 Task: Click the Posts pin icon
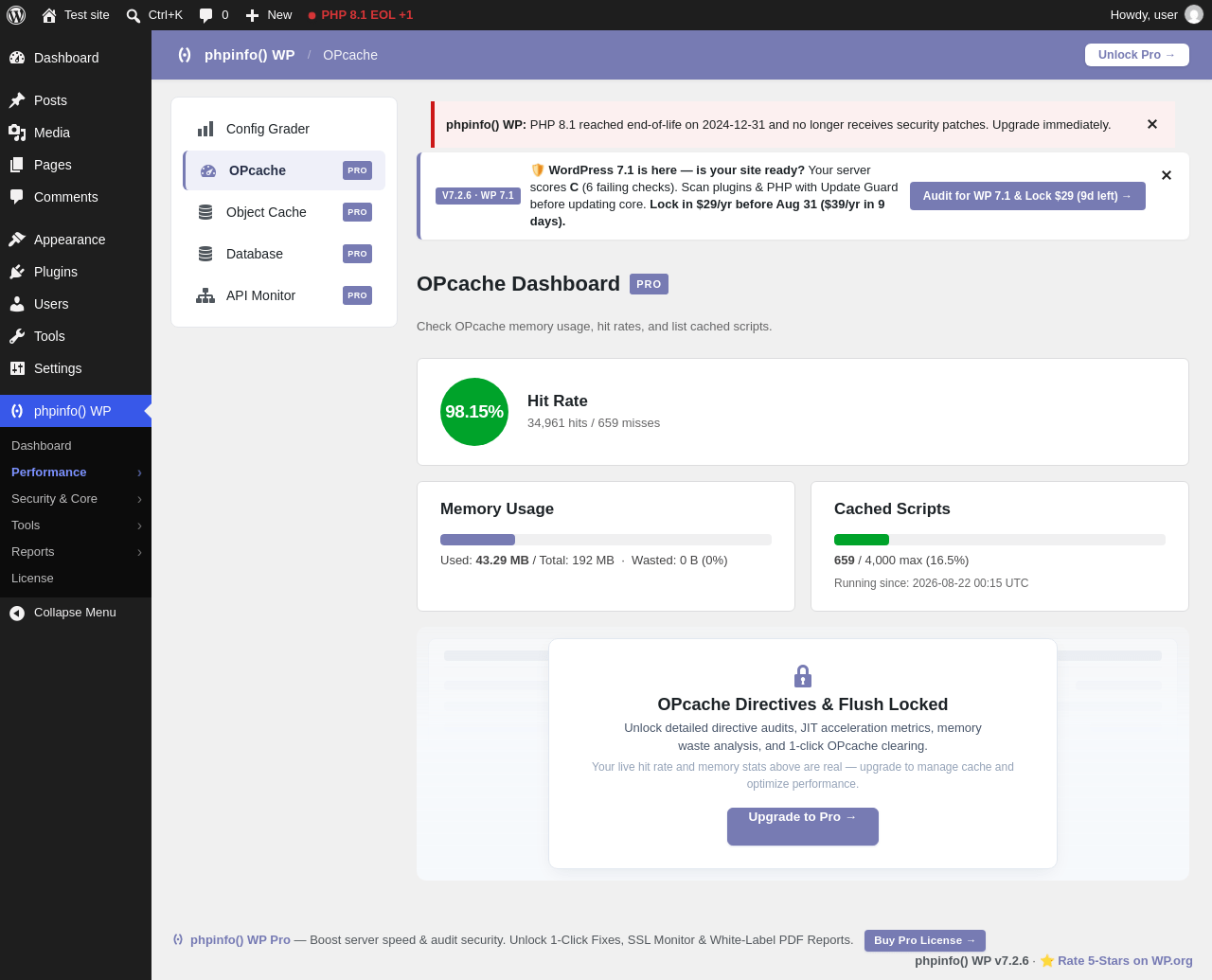pos(17,100)
